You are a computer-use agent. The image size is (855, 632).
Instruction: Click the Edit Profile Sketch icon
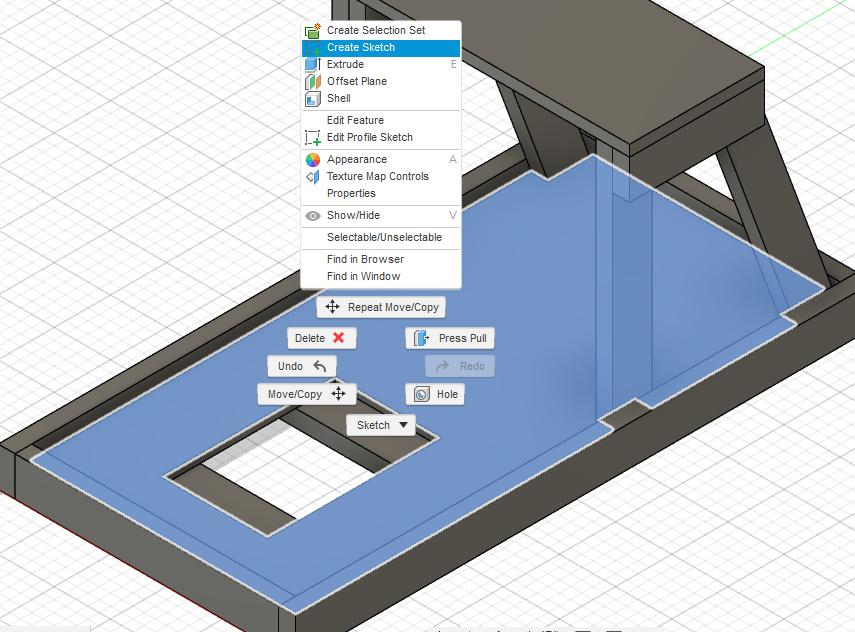314,137
